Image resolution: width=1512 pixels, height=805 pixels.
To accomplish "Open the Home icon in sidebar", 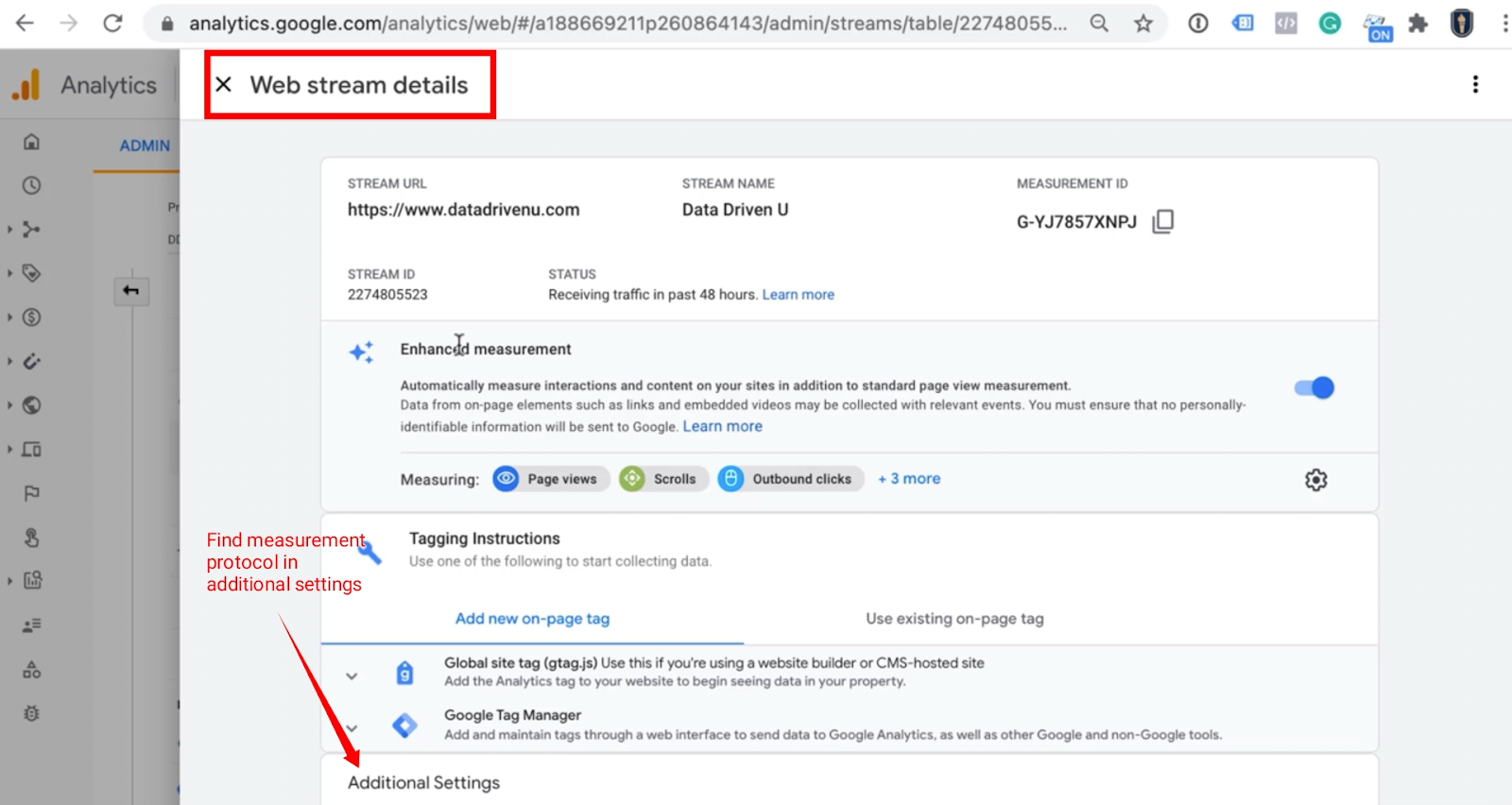I will tap(31, 142).
